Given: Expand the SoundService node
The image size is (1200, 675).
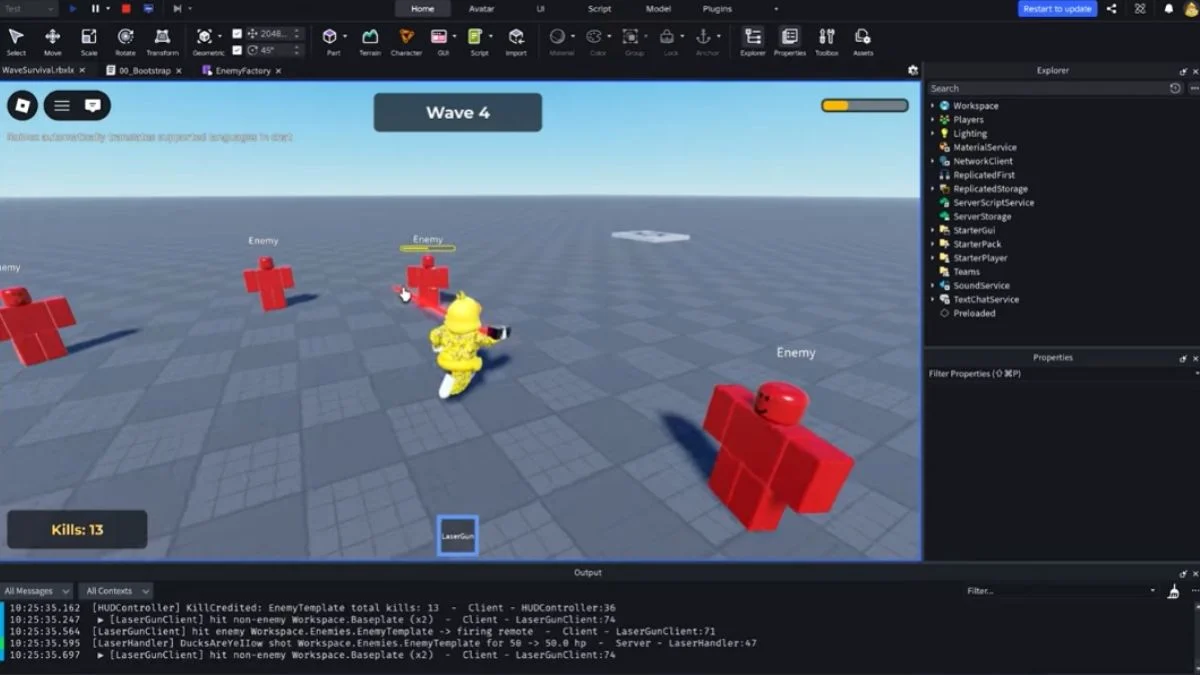Looking at the screenshot, I should [x=933, y=285].
